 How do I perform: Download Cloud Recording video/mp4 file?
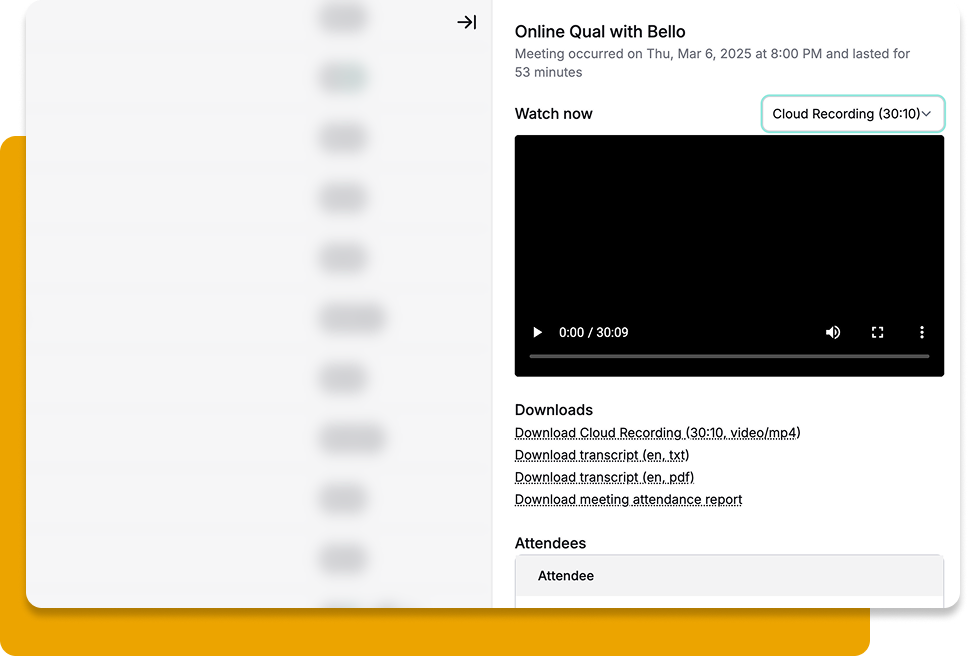tap(657, 433)
